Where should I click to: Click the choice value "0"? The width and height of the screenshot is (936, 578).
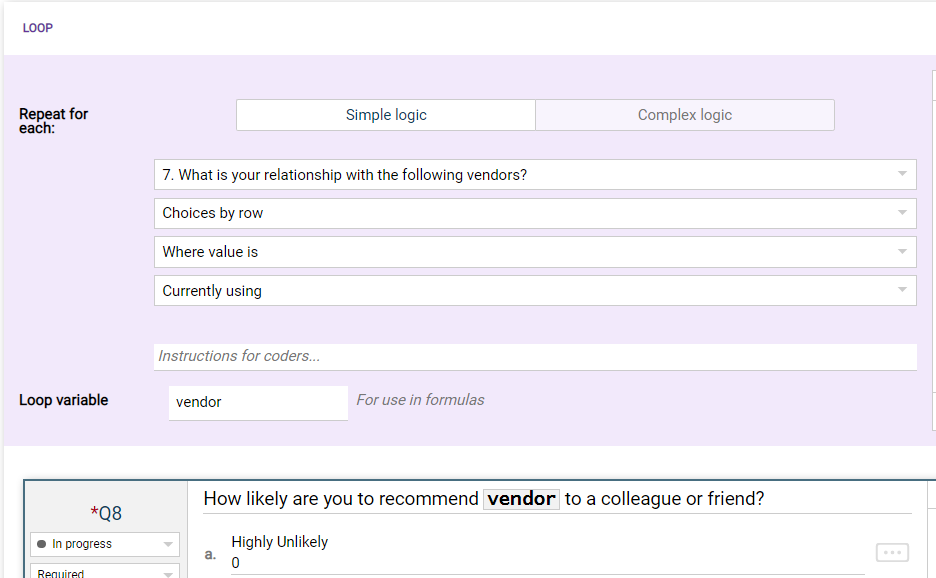pyautogui.click(x=236, y=563)
